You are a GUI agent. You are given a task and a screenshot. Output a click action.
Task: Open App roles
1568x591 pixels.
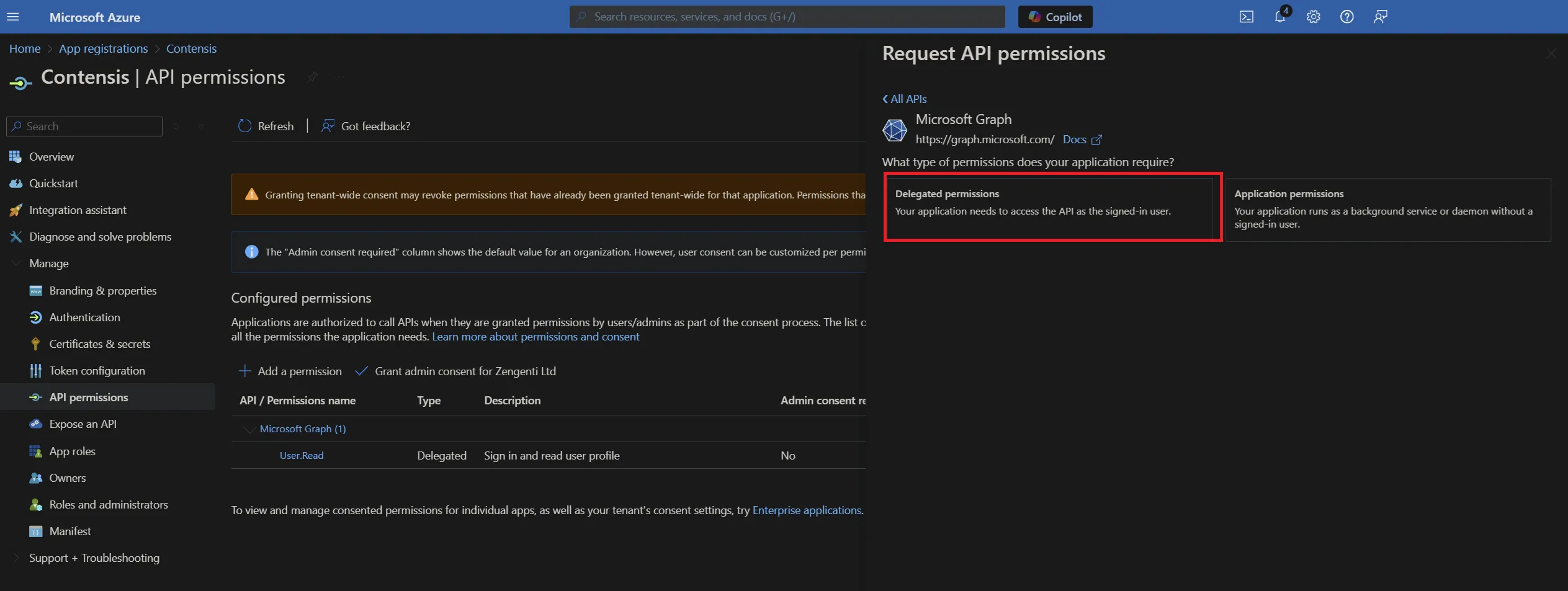(x=72, y=451)
